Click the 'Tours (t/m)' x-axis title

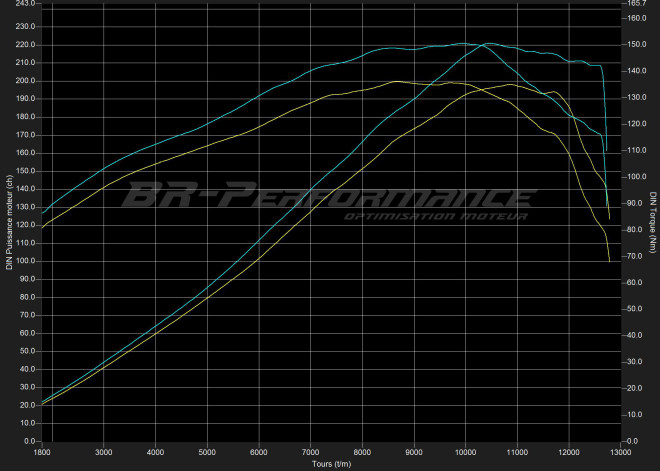pos(330,462)
